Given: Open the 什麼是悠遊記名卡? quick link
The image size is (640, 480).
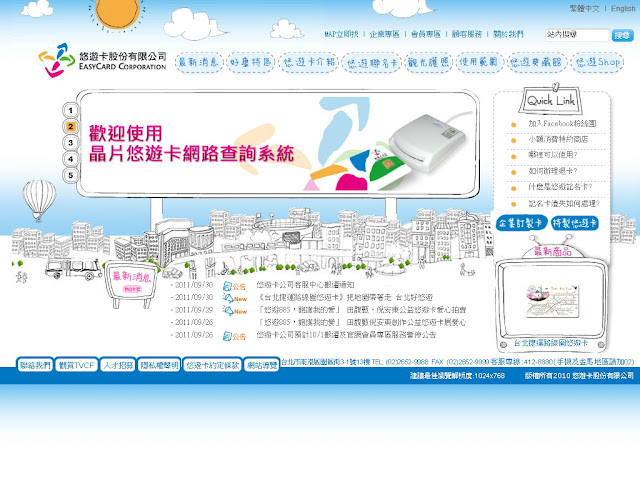Looking at the screenshot, I should pos(560,187).
